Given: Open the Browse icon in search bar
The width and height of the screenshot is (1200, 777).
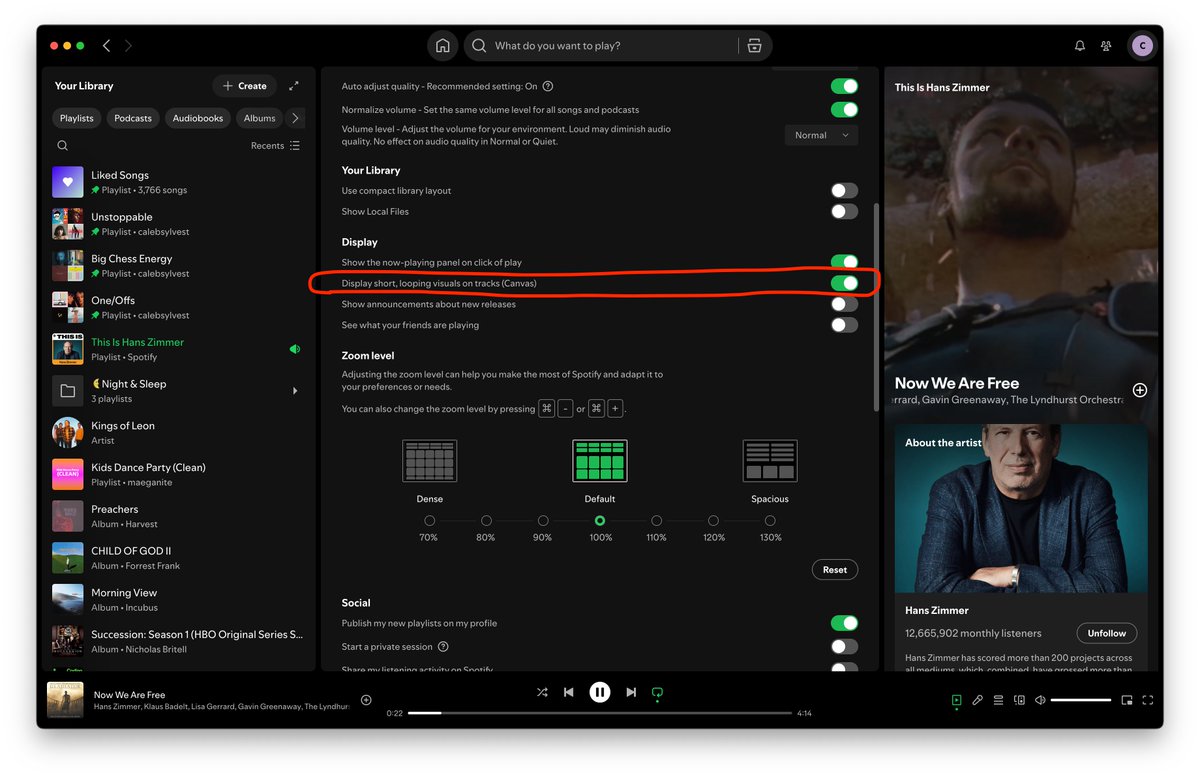Looking at the screenshot, I should pos(754,46).
